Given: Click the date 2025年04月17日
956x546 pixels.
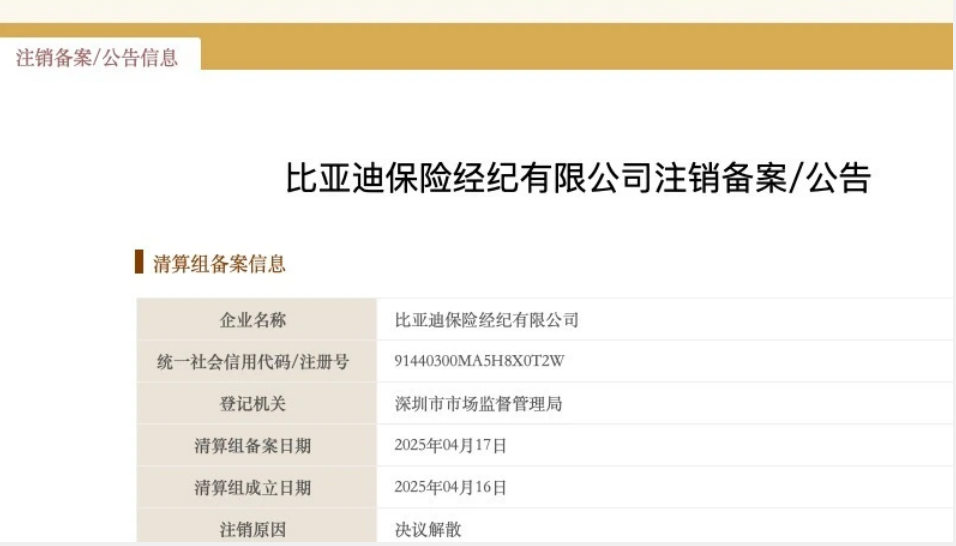Looking at the screenshot, I should (451, 445).
